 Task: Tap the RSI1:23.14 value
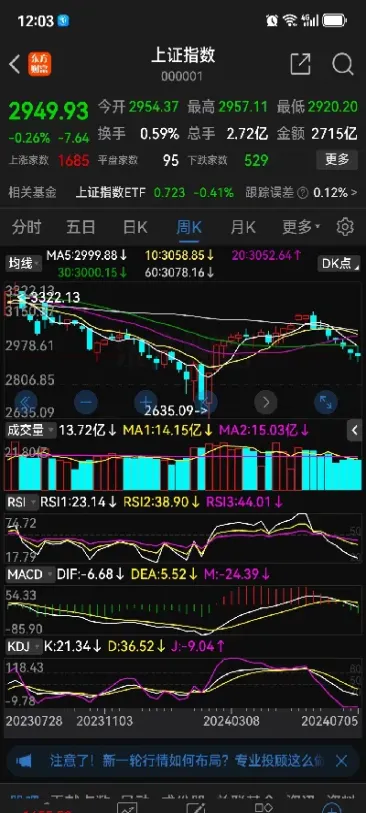79,502
